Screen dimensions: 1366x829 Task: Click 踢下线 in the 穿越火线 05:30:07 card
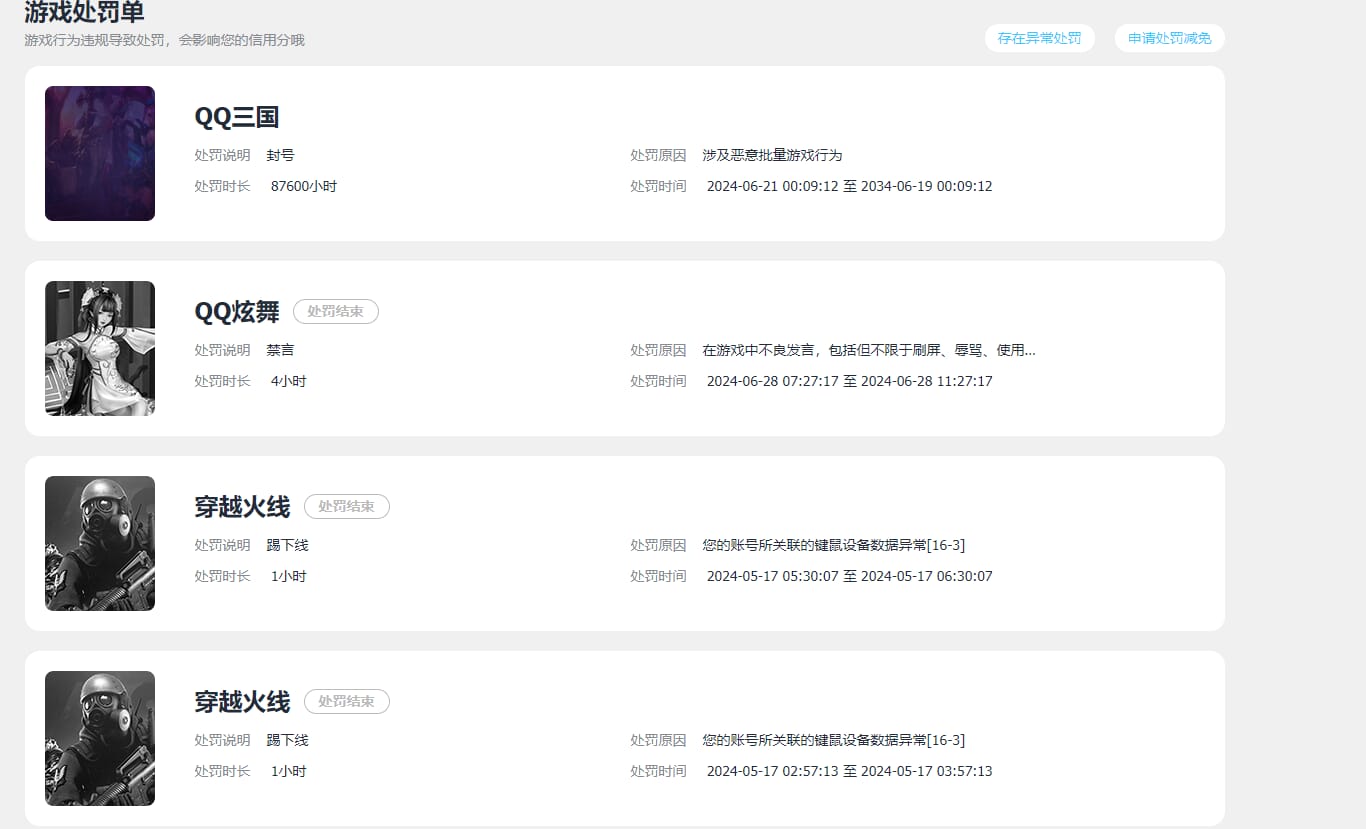(288, 546)
